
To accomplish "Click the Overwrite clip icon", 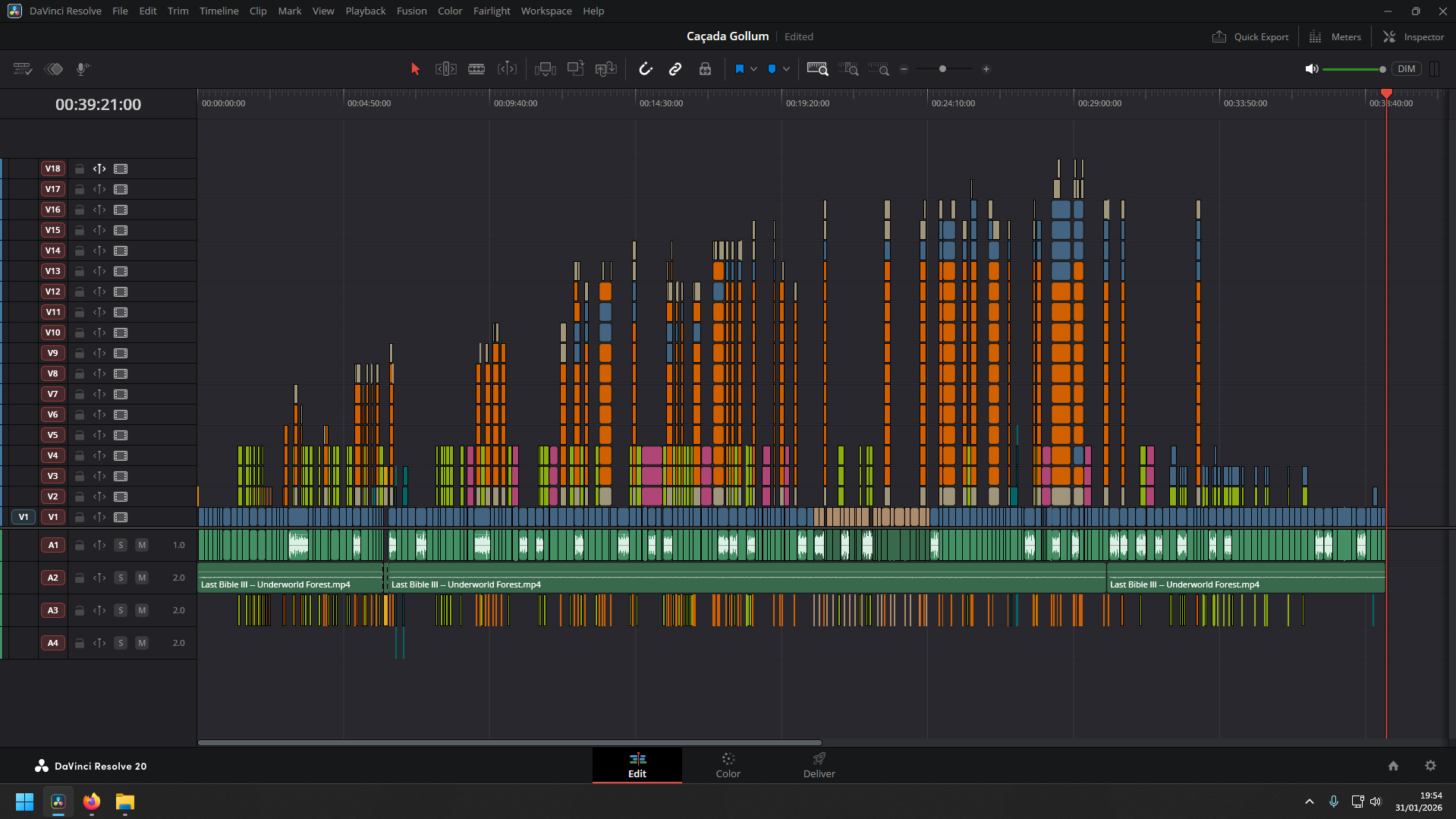I will click(x=575, y=69).
